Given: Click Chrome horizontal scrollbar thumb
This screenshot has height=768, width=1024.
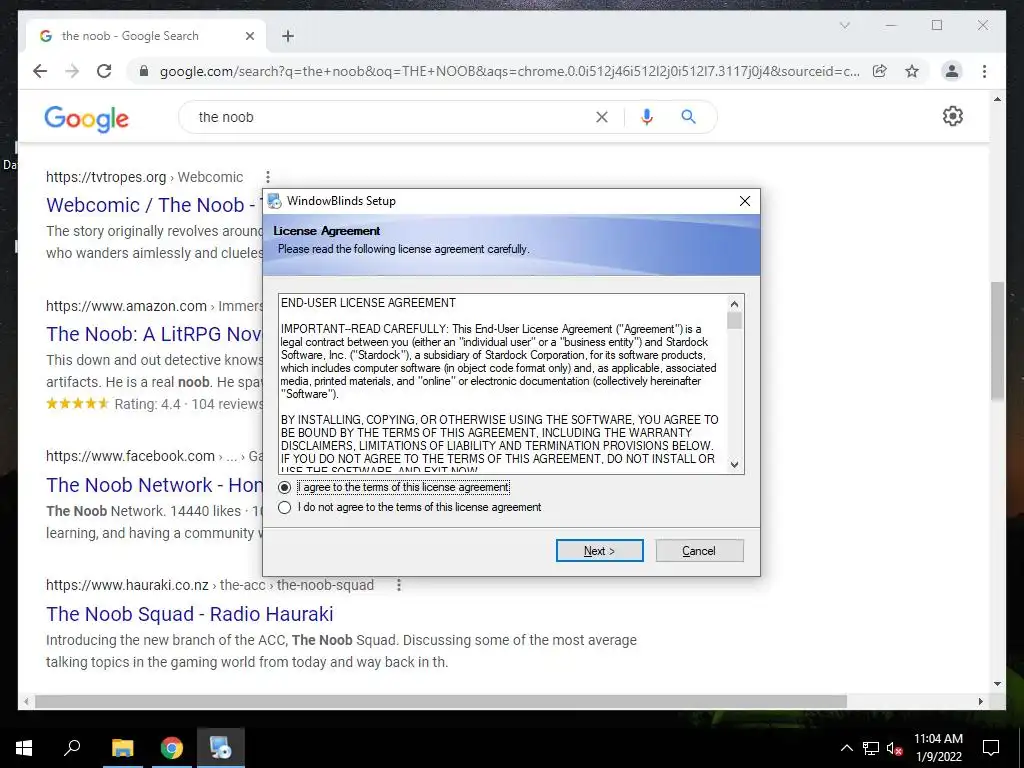Looking at the screenshot, I should (x=441, y=701).
